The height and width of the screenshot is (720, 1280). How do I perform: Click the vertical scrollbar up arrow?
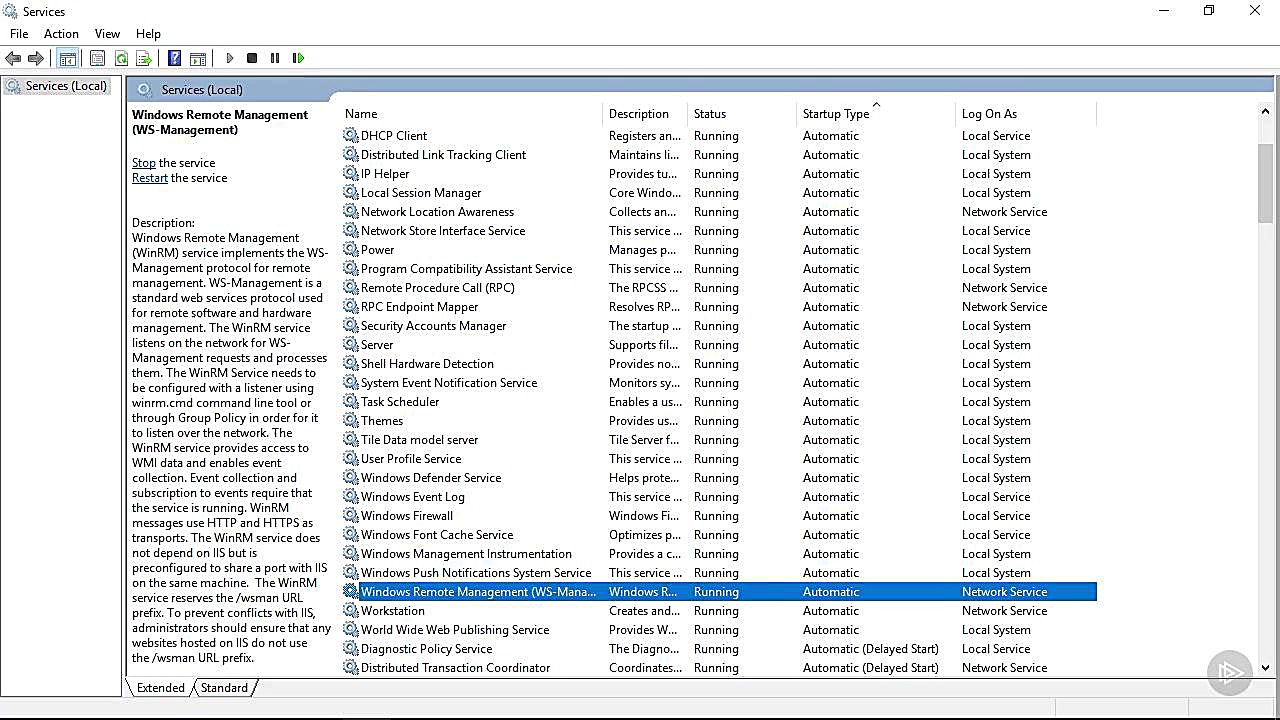tap(1265, 112)
